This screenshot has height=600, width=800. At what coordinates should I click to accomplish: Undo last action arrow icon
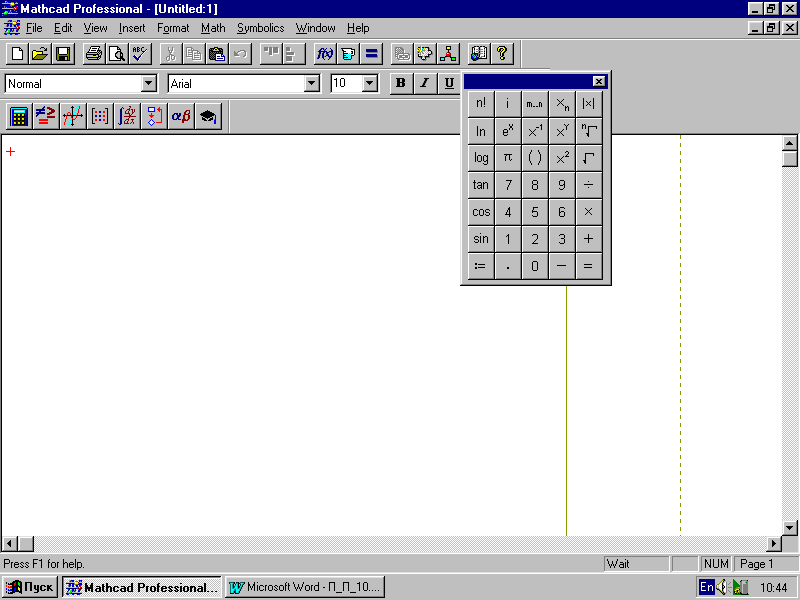(x=240, y=54)
